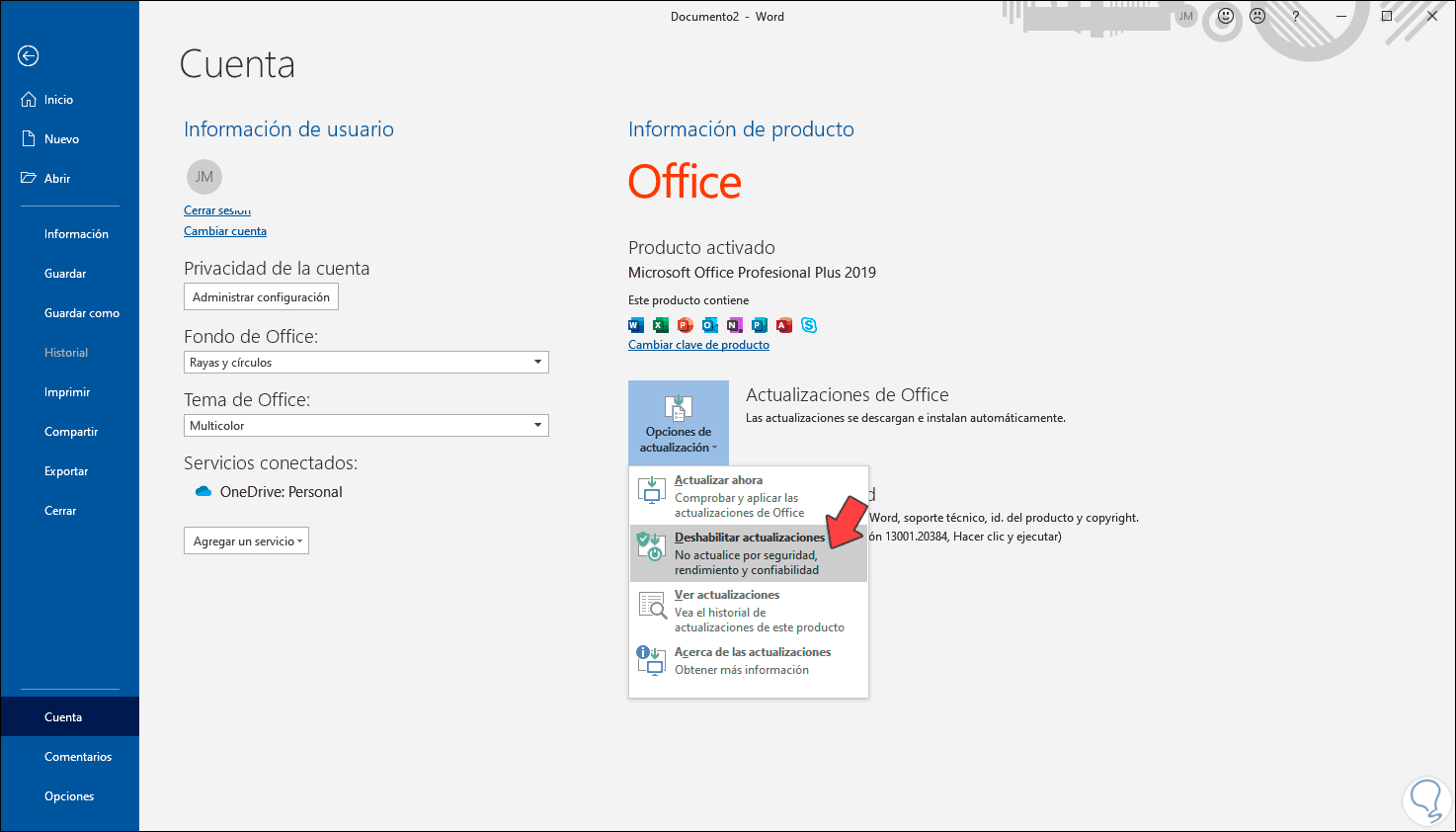Expand the Agregar un servicio dropdown

[x=246, y=541]
